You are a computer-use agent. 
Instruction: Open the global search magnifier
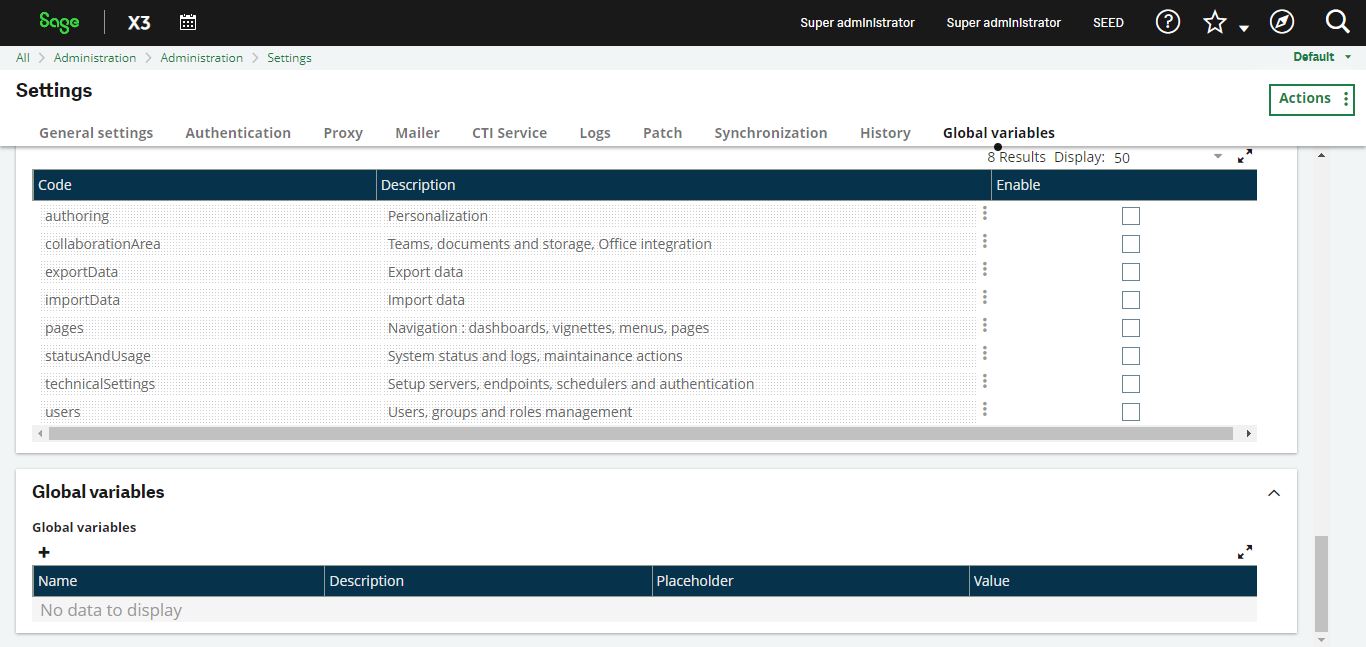tap(1337, 21)
